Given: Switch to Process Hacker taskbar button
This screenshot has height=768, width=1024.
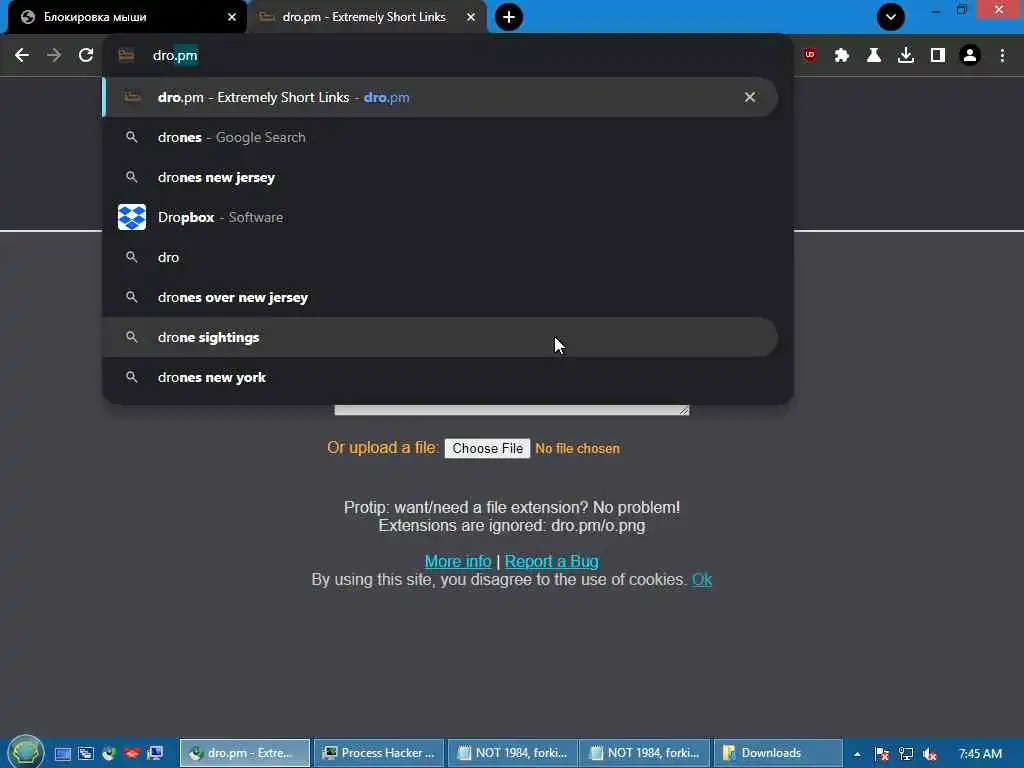Looking at the screenshot, I should click(x=379, y=753).
